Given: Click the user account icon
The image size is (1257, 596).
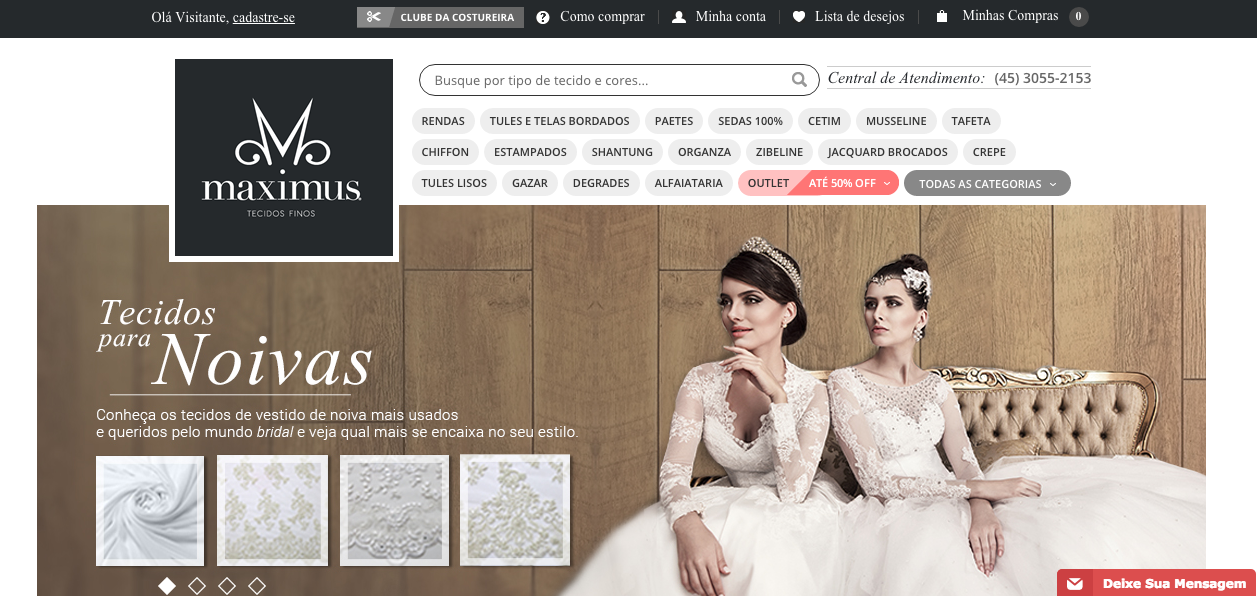Looking at the screenshot, I should [x=679, y=17].
